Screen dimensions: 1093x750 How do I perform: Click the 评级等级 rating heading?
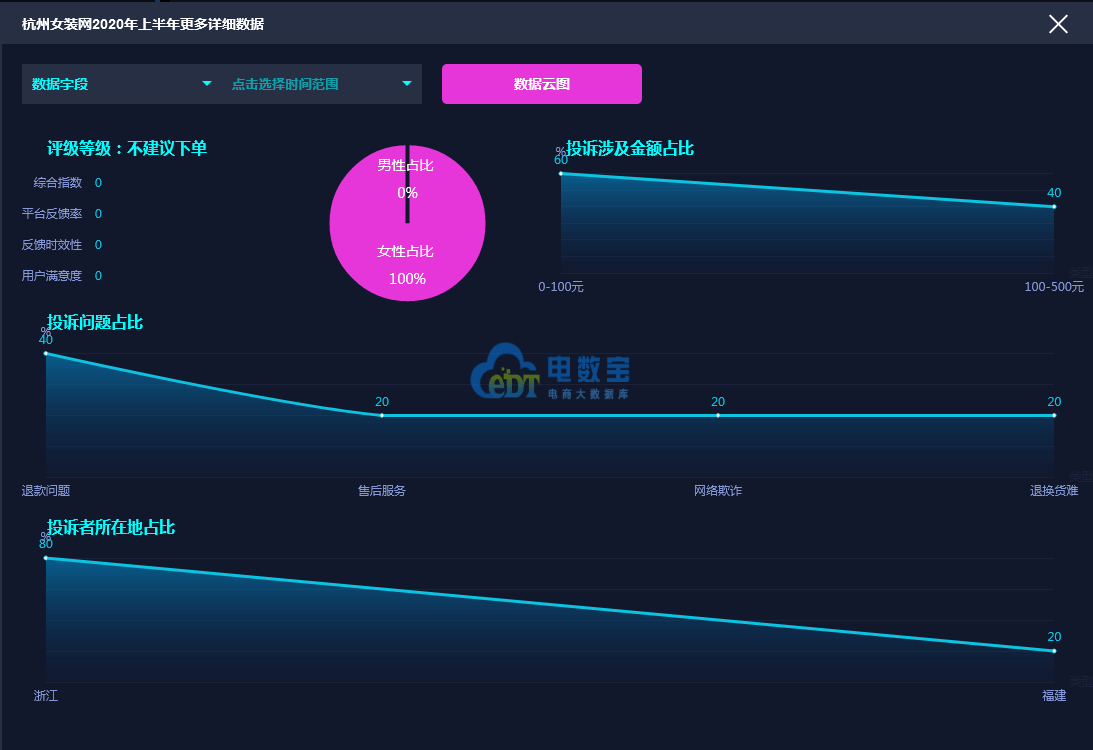pos(127,149)
